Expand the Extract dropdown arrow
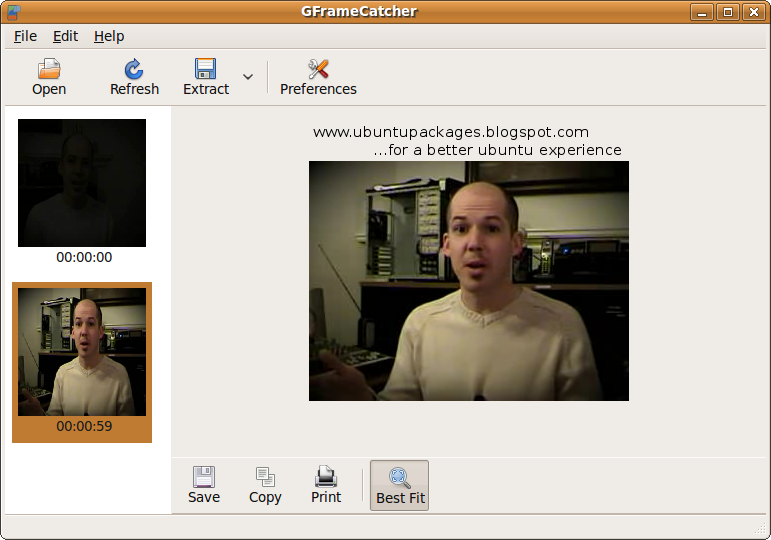The height and width of the screenshot is (540, 771). [x=248, y=77]
